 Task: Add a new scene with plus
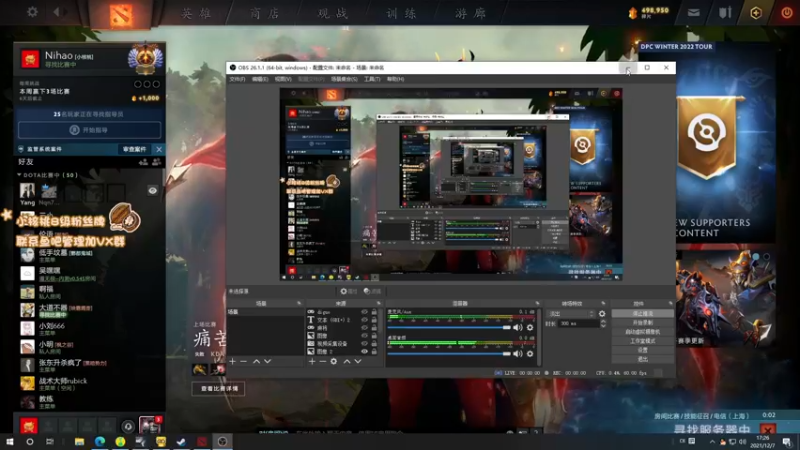coord(233,361)
